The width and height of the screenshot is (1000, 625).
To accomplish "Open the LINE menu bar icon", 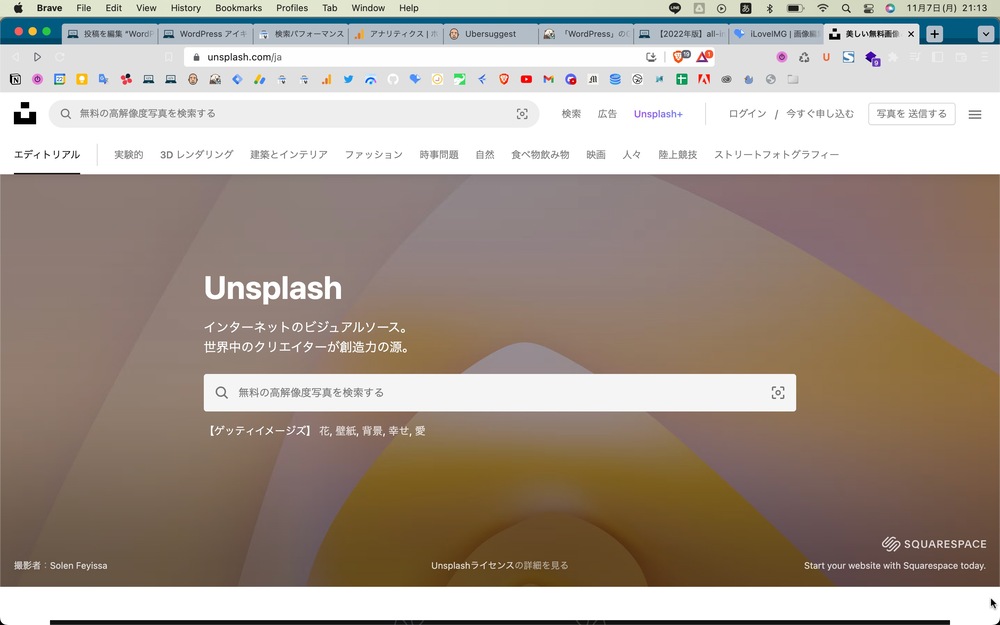I will click(x=675, y=8).
